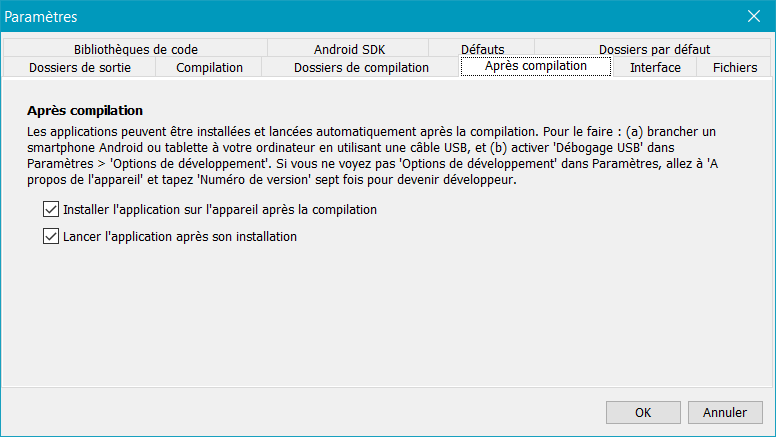
Task: Switch to the Compilation tab
Action: point(209,67)
